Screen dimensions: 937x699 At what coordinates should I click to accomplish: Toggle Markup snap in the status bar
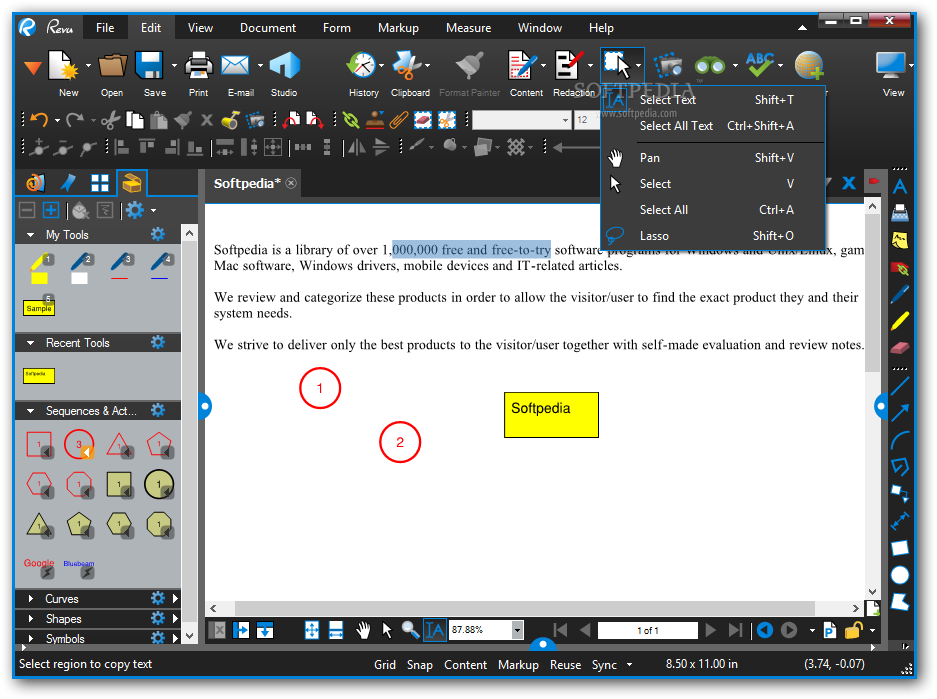[x=518, y=664]
